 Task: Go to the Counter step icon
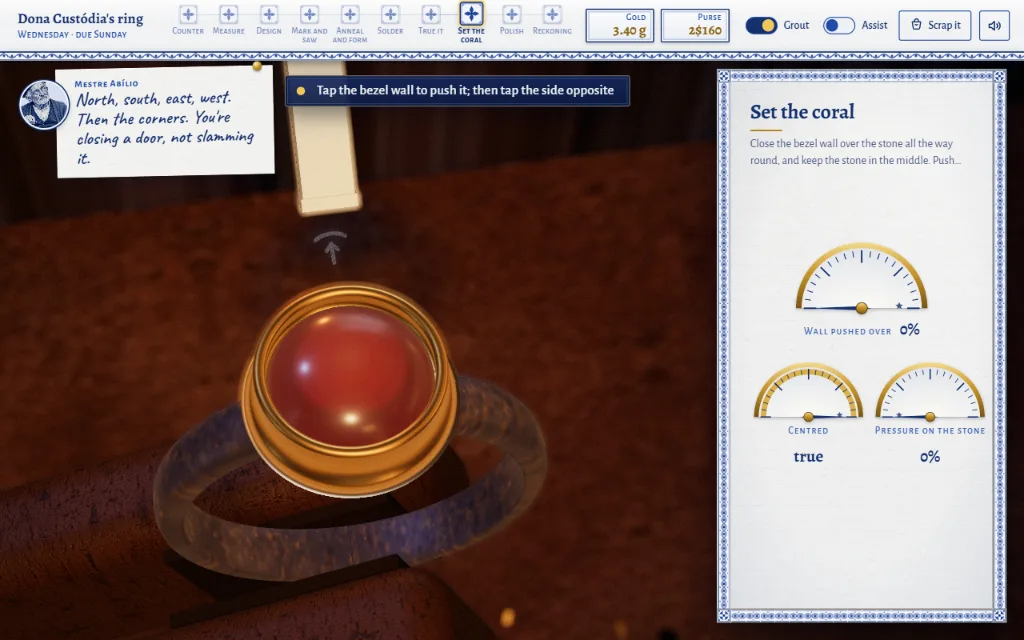coord(188,14)
